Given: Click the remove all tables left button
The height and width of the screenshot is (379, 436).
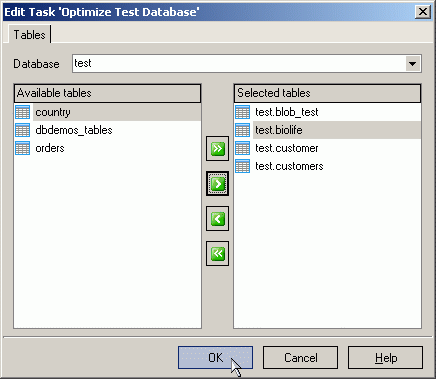Looking at the screenshot, I should 217,254.
